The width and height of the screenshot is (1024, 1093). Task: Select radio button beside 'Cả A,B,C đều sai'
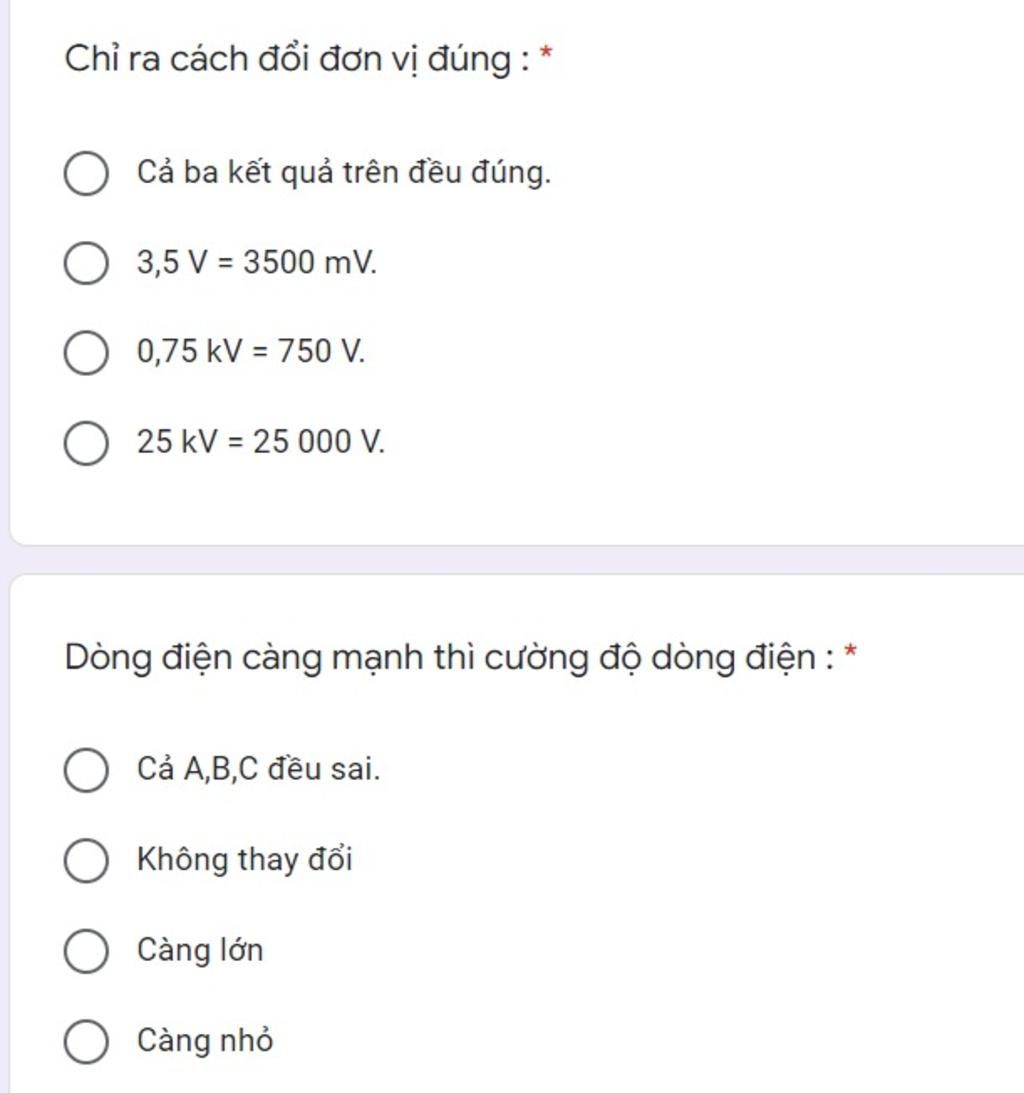pyautogui.click(x=86, y=771)
